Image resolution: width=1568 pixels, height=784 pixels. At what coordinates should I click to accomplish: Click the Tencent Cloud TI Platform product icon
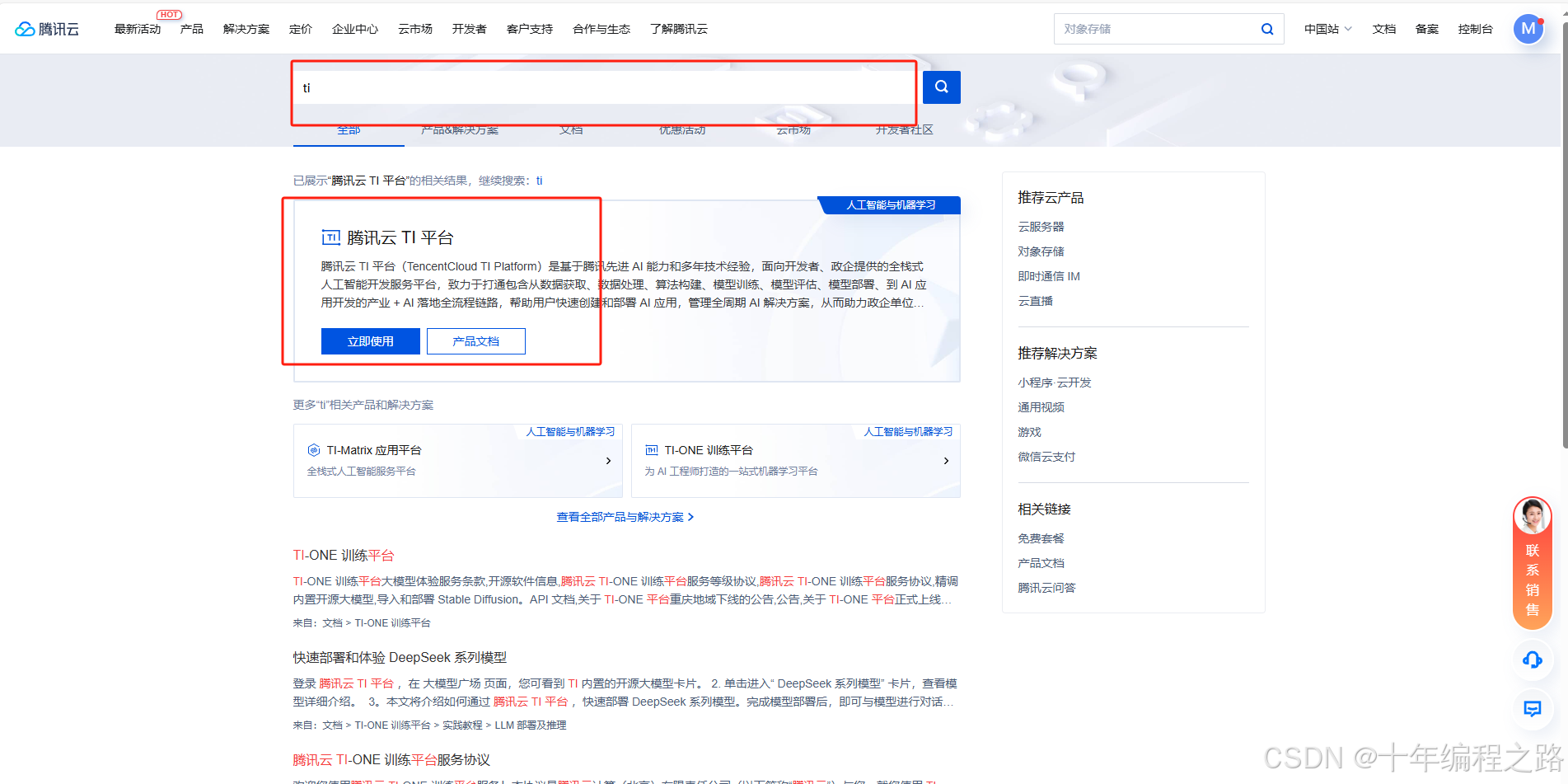point(330,237)
